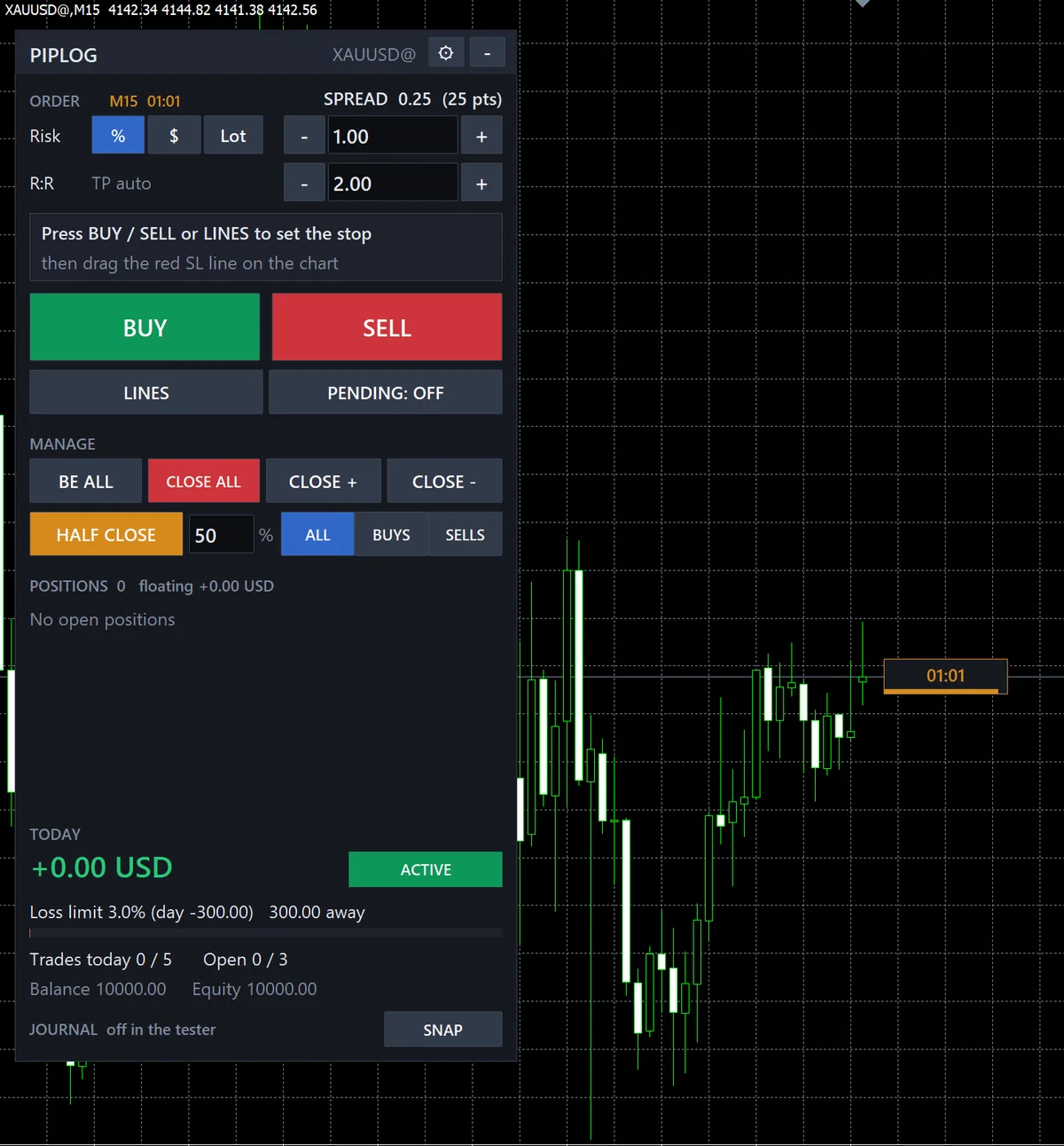Image resolution: width=1064 pixels, height=1146 pixels.
Task: Click the floating +0.00 USD text
Action: click(207, 586)
